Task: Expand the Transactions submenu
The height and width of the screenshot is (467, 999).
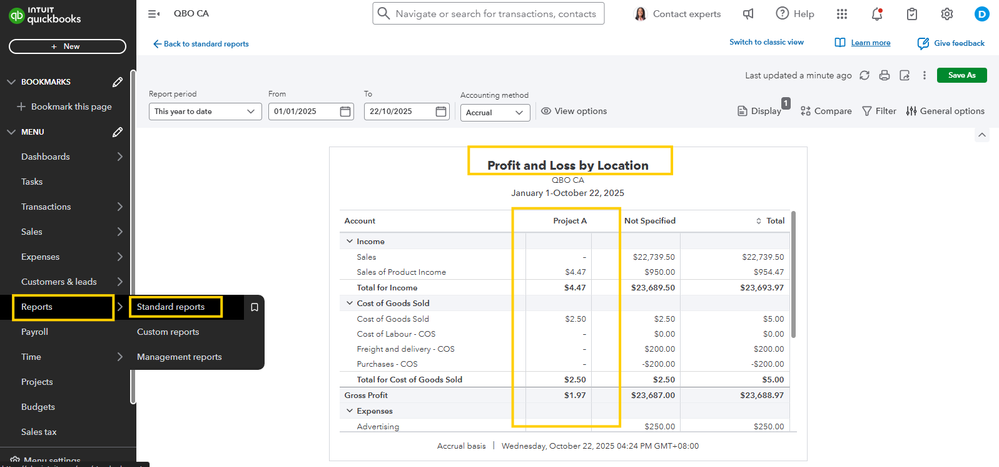Action: tap(120, 206)
